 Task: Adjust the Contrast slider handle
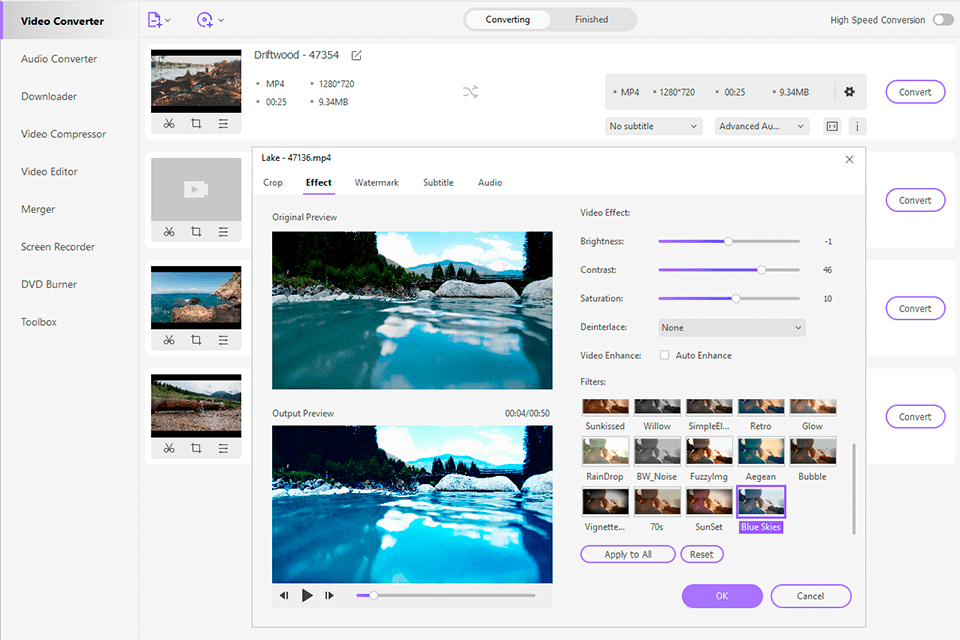point(761,270)
